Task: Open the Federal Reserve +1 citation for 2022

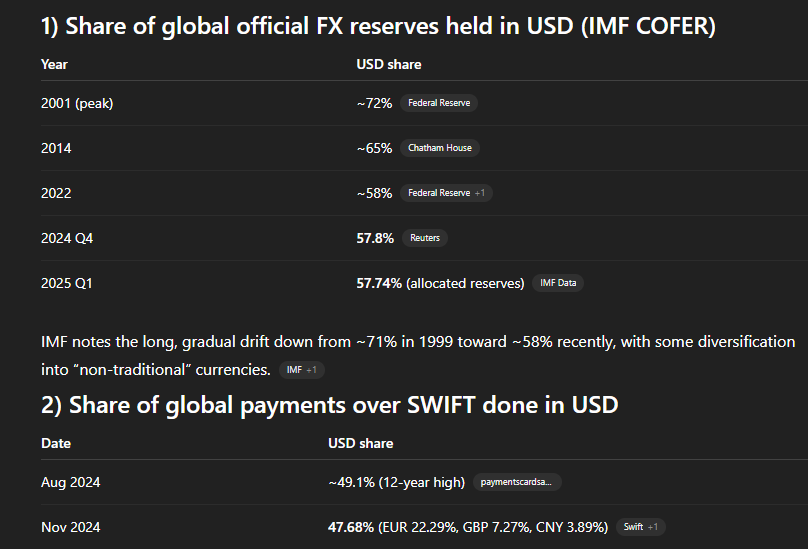Action: (446, 193)
